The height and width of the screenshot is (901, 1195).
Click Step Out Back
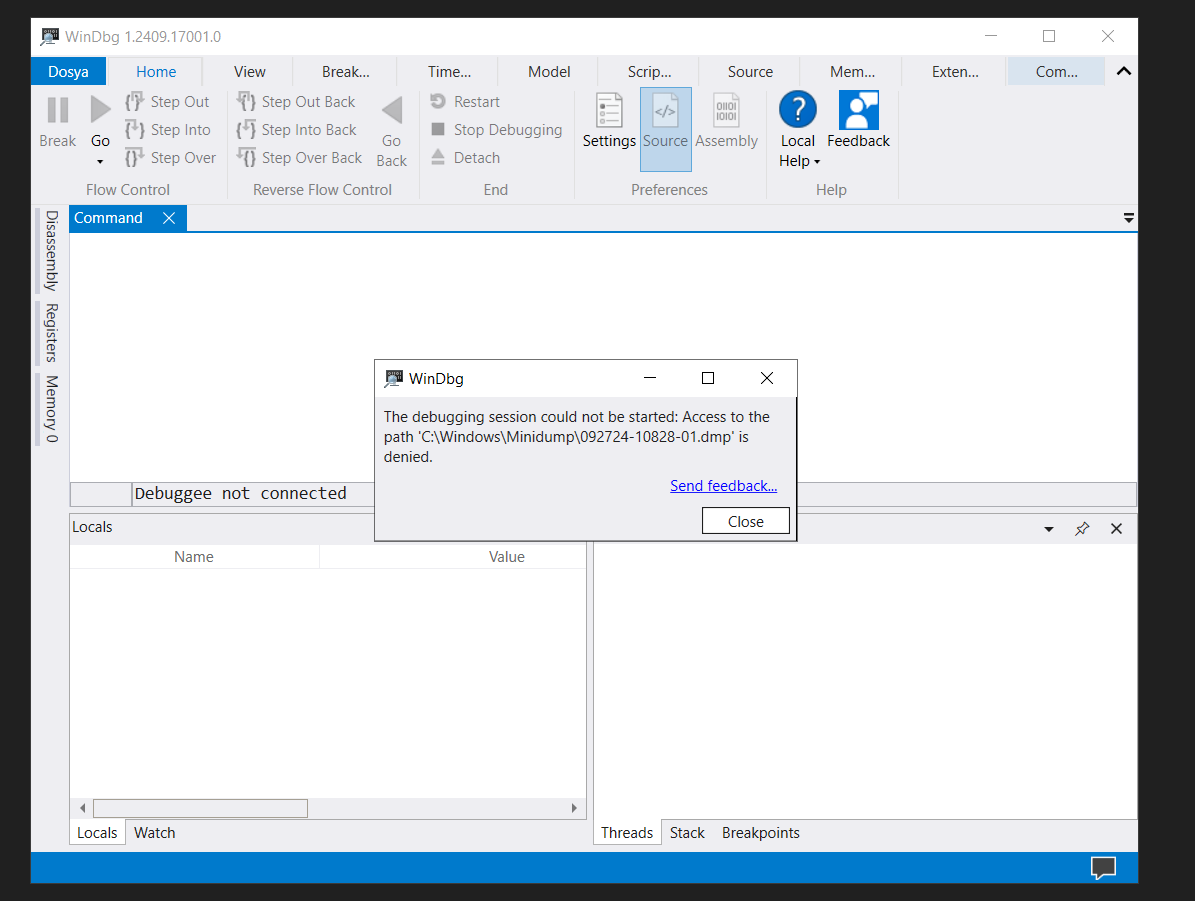[296, 101]
